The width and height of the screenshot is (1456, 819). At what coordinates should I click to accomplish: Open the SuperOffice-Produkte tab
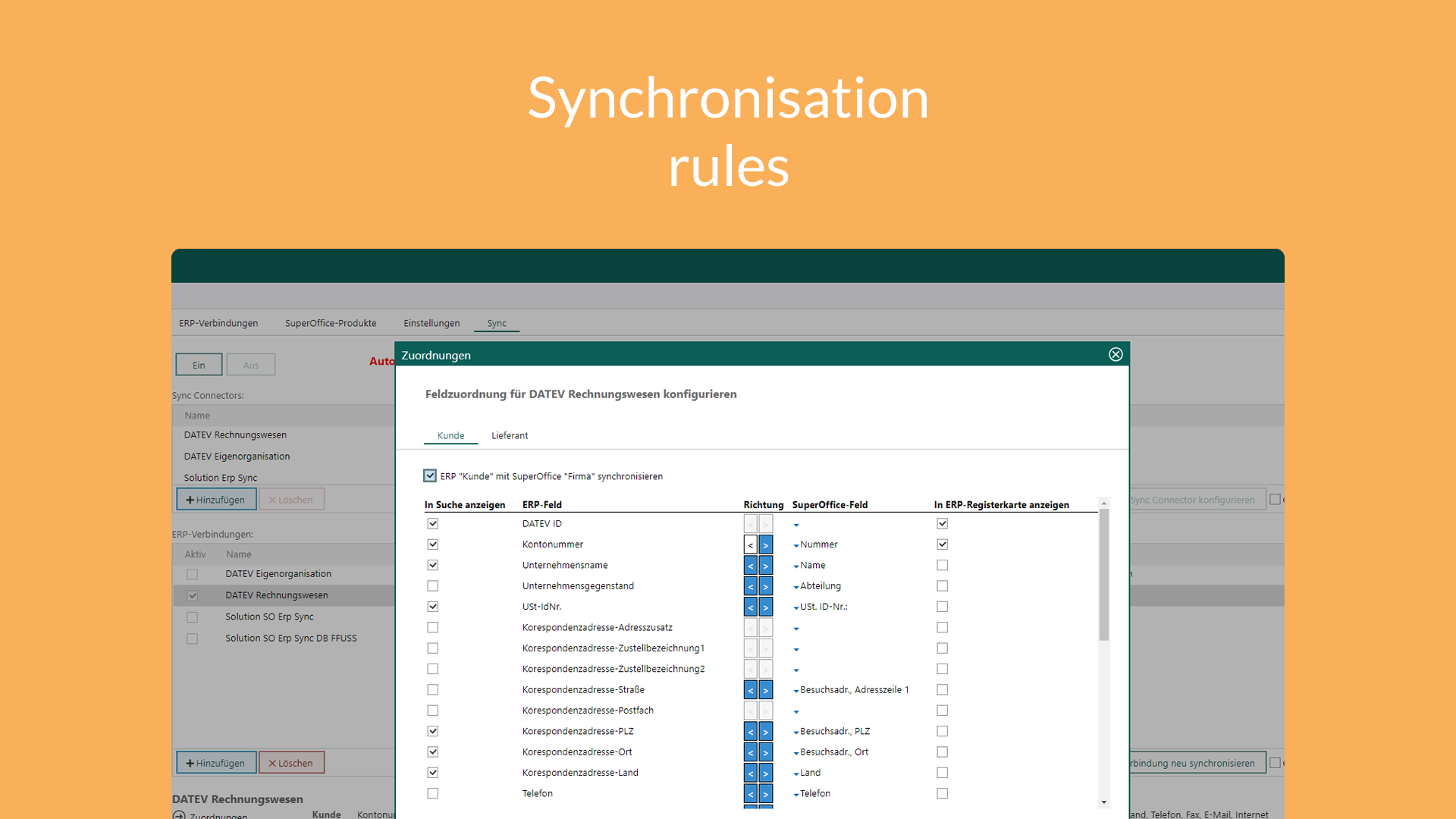click(x=331, y=323)
